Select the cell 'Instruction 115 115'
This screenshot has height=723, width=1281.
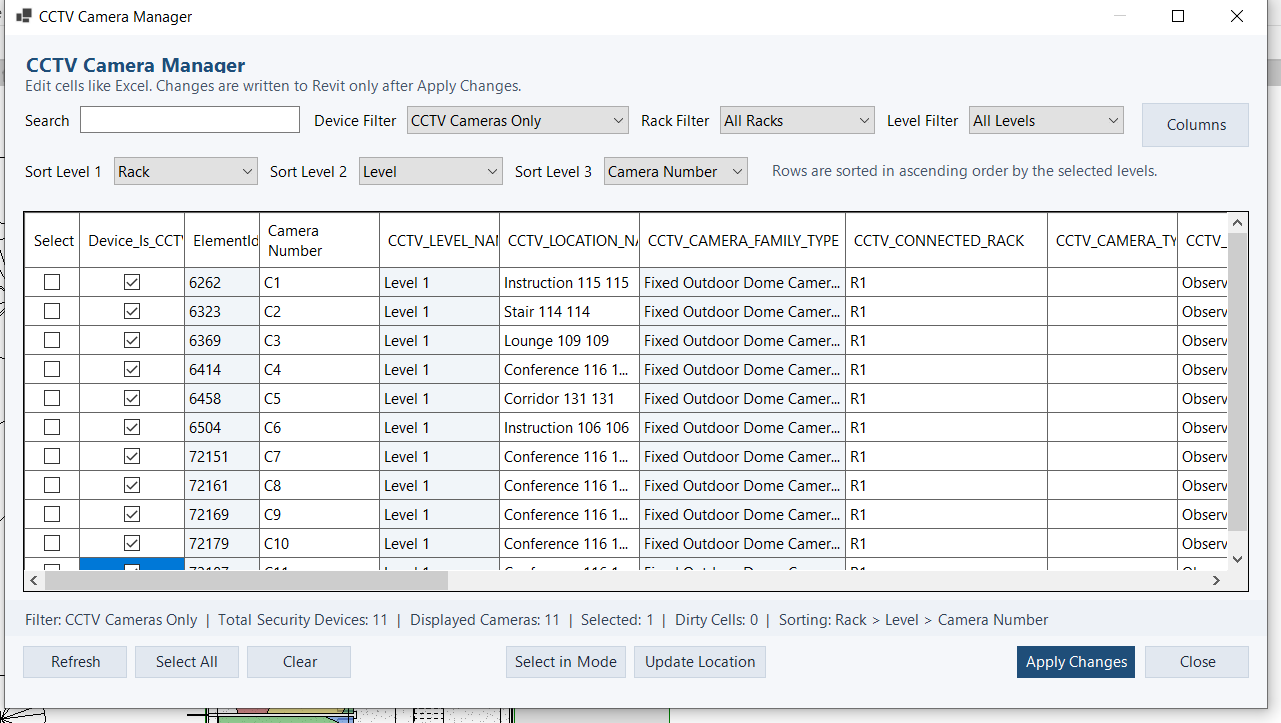pyautogui.click(x=569, y=282)
